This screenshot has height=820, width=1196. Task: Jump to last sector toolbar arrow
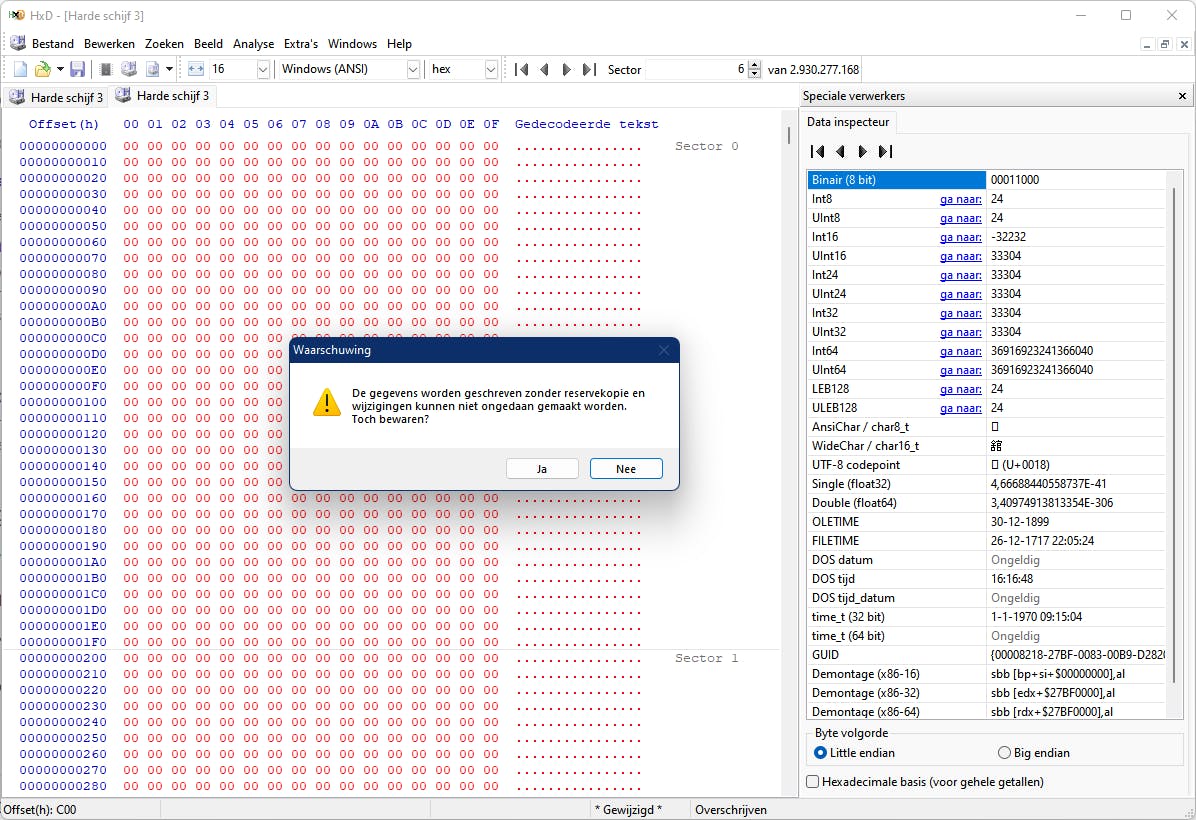[x=589, y=69]
